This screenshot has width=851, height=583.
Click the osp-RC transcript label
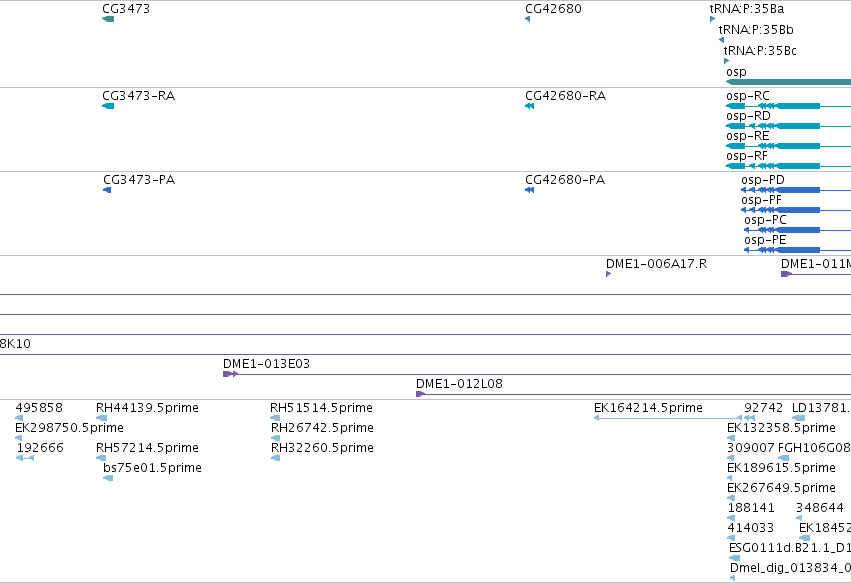(x=748, y=96)
